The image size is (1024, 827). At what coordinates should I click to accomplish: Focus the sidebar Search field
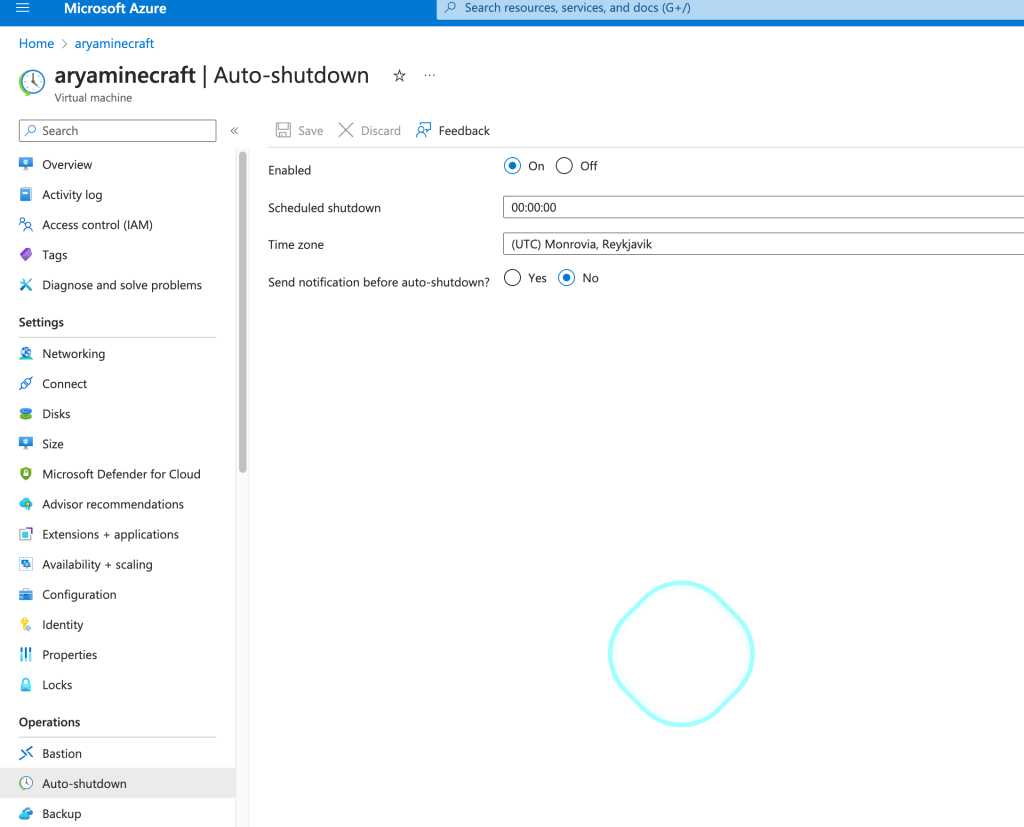pyautogui.click(x=118, y=131)
